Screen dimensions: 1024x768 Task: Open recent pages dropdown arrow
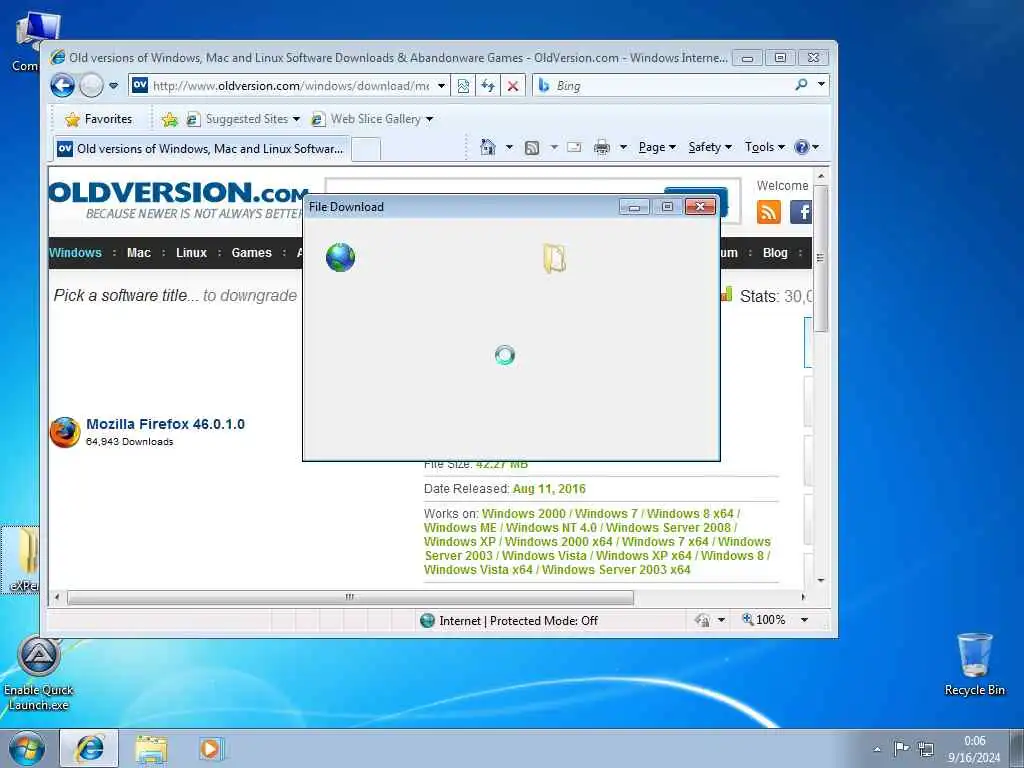pyautogui.click(x=114, y=86)
